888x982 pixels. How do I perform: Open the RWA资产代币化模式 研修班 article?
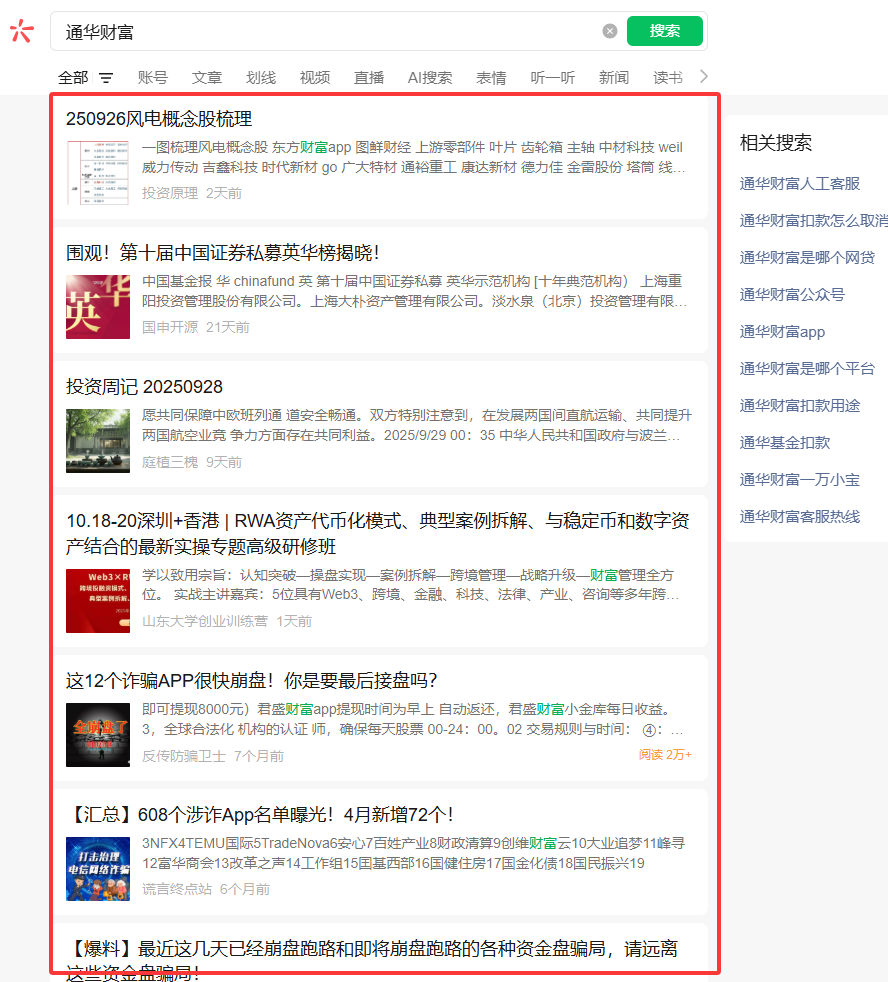click(x=378, y=534)
